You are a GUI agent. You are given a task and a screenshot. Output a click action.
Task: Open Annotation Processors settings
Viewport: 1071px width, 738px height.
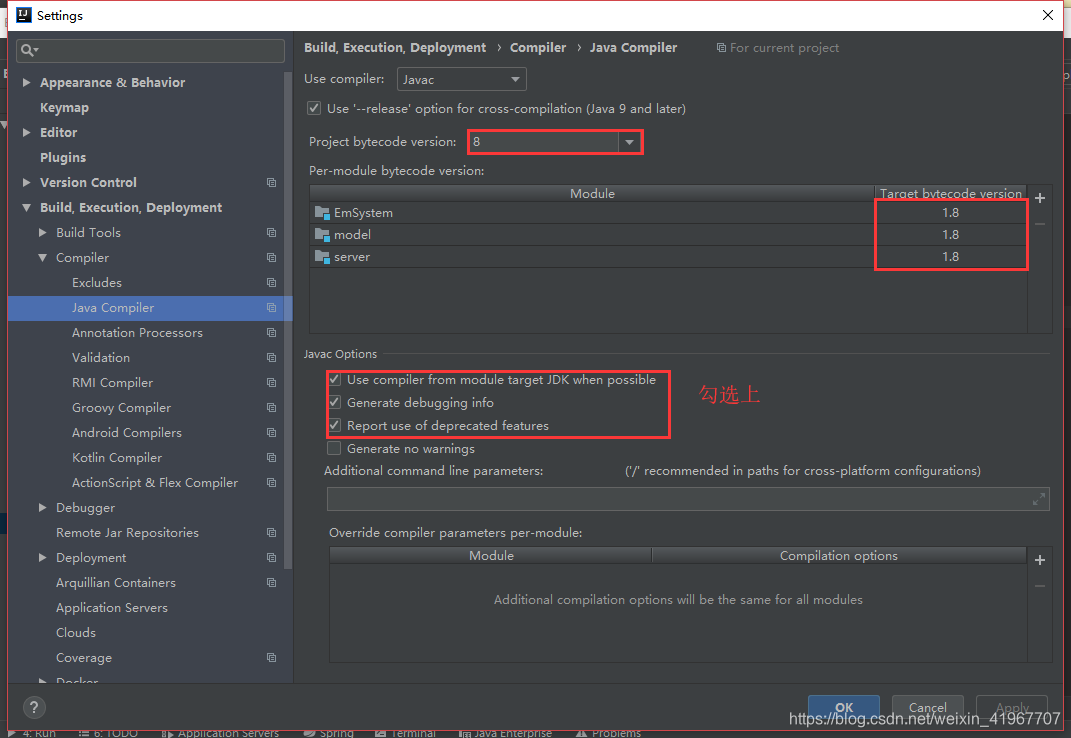pos(137,333)
